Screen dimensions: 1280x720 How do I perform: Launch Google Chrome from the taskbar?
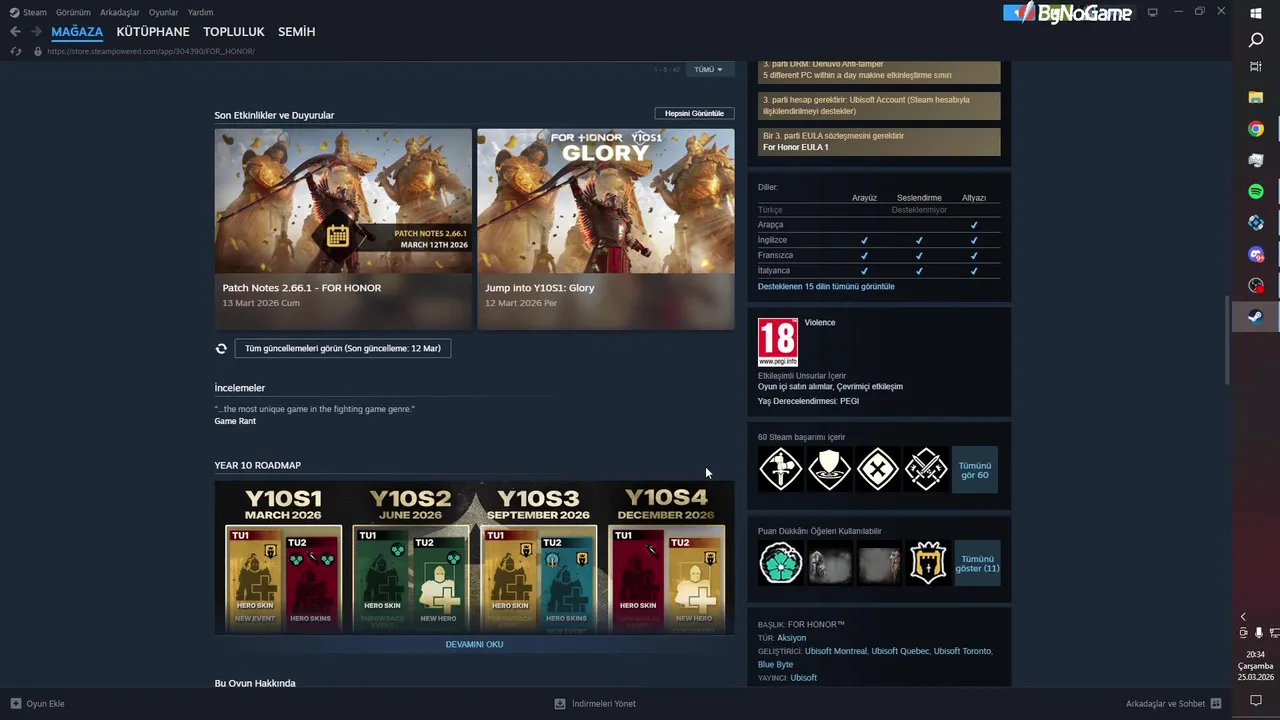(1256, 129)
